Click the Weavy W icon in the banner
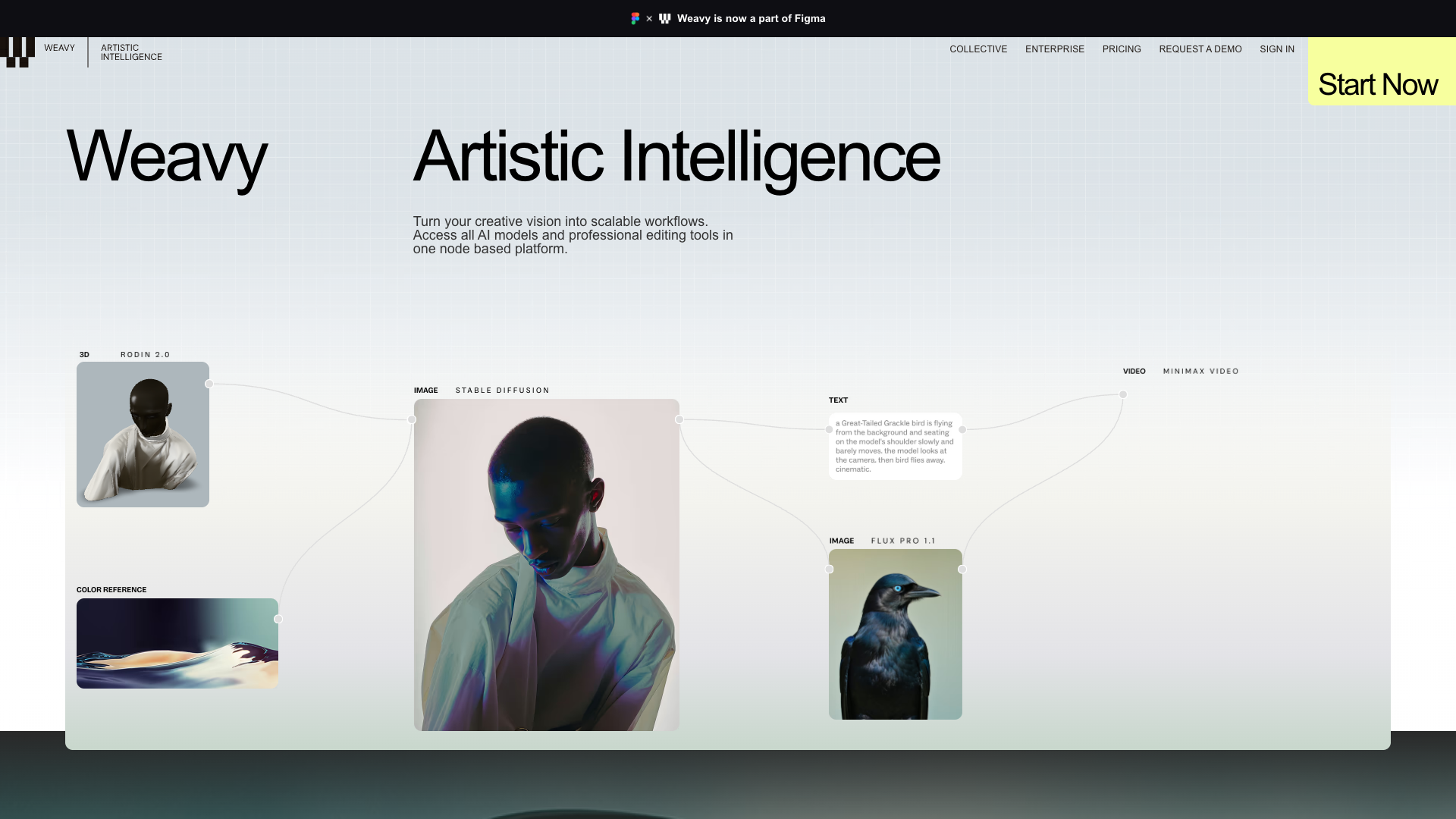The width and height of the screenshot is (1456, 819). click(x=665, y=18)
